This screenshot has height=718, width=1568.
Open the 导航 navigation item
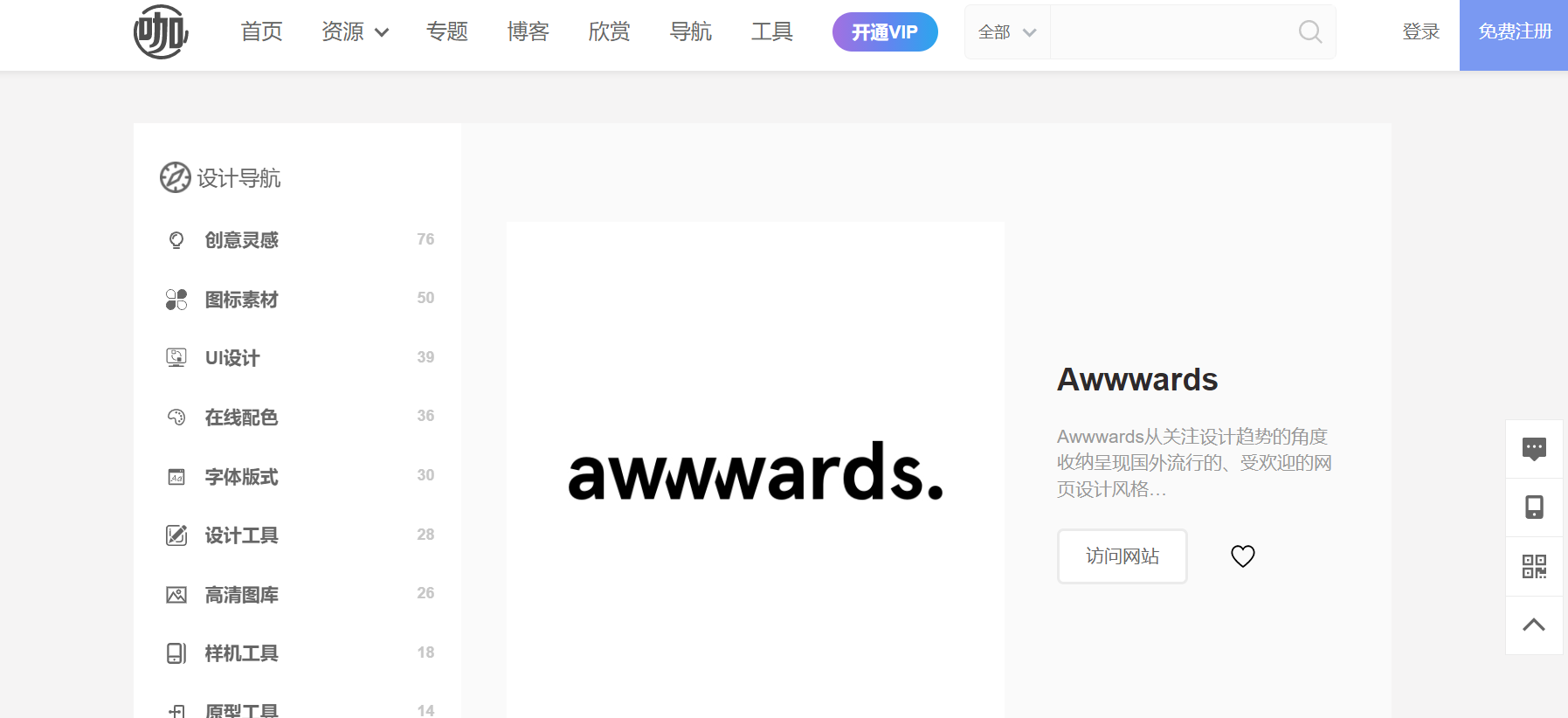[x=691, y=32]
